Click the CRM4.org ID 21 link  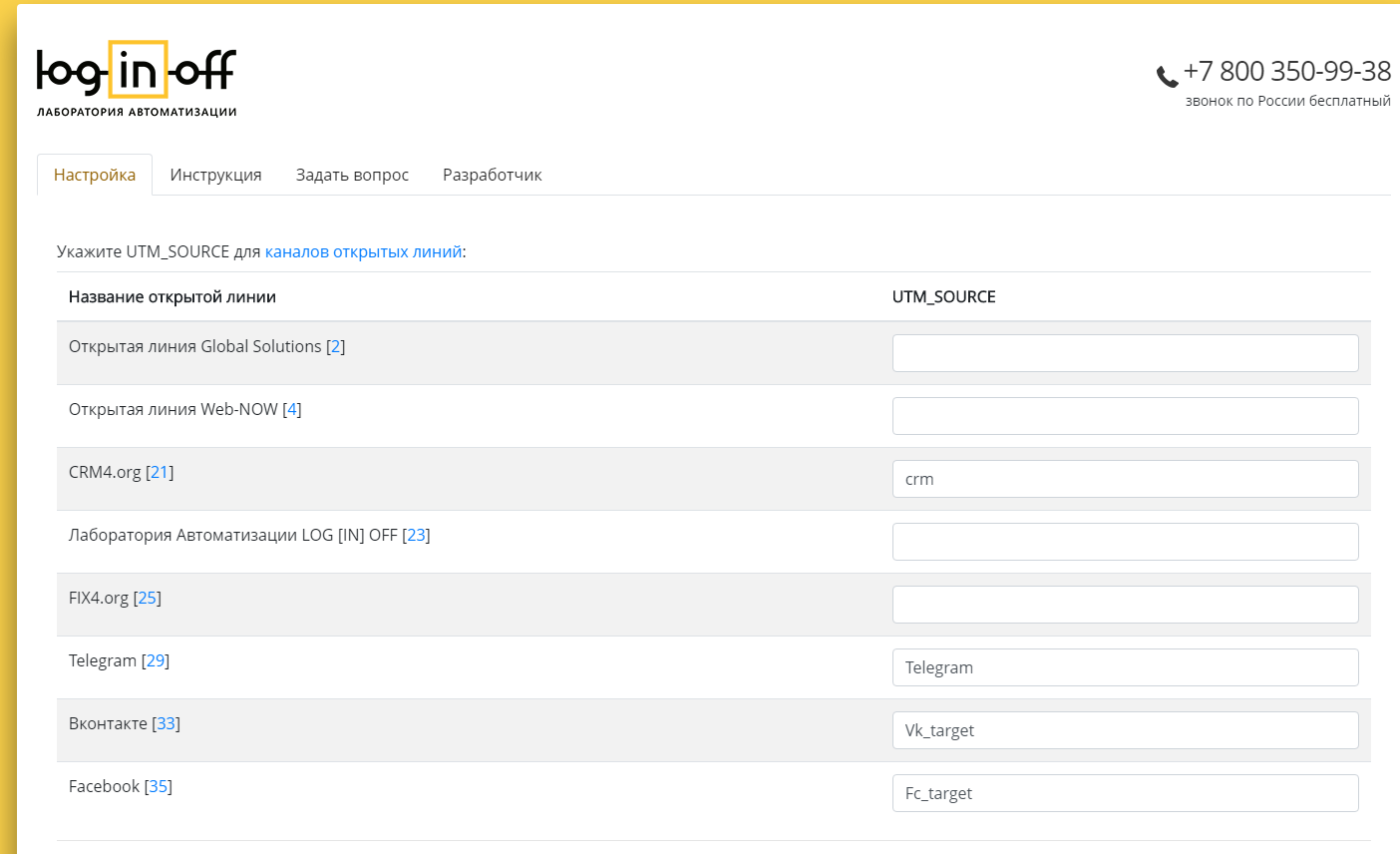pos(160,472)
